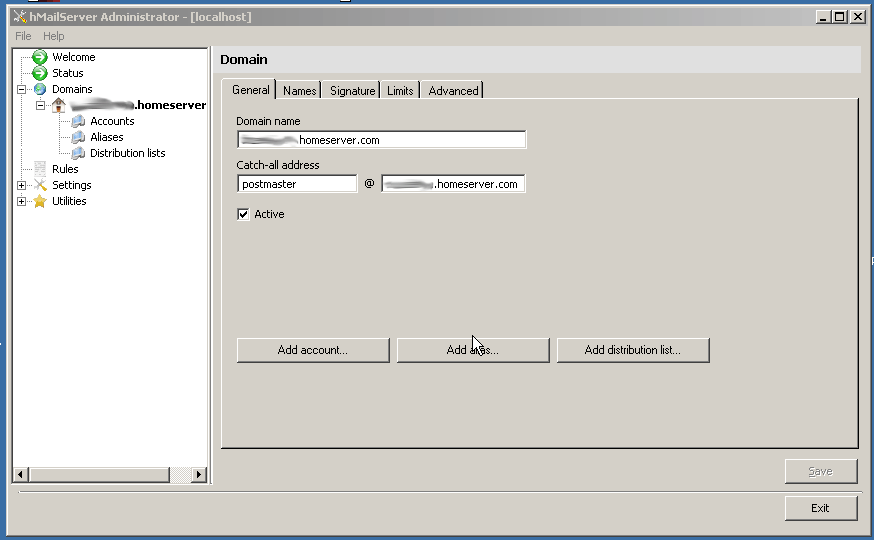The height and width of the screenshot is (540, 874).
Task: Select Rules in the tree
Action: [65, 169]
